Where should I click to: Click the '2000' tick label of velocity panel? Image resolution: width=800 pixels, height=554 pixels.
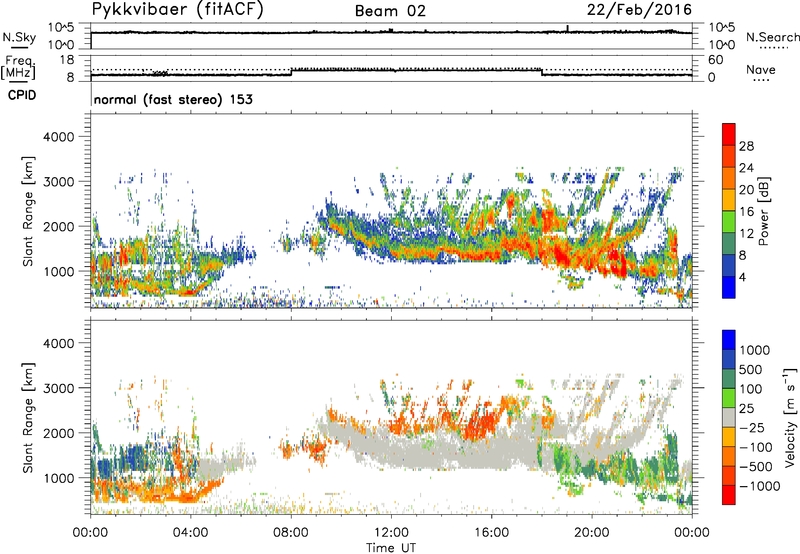pos(58,433)
